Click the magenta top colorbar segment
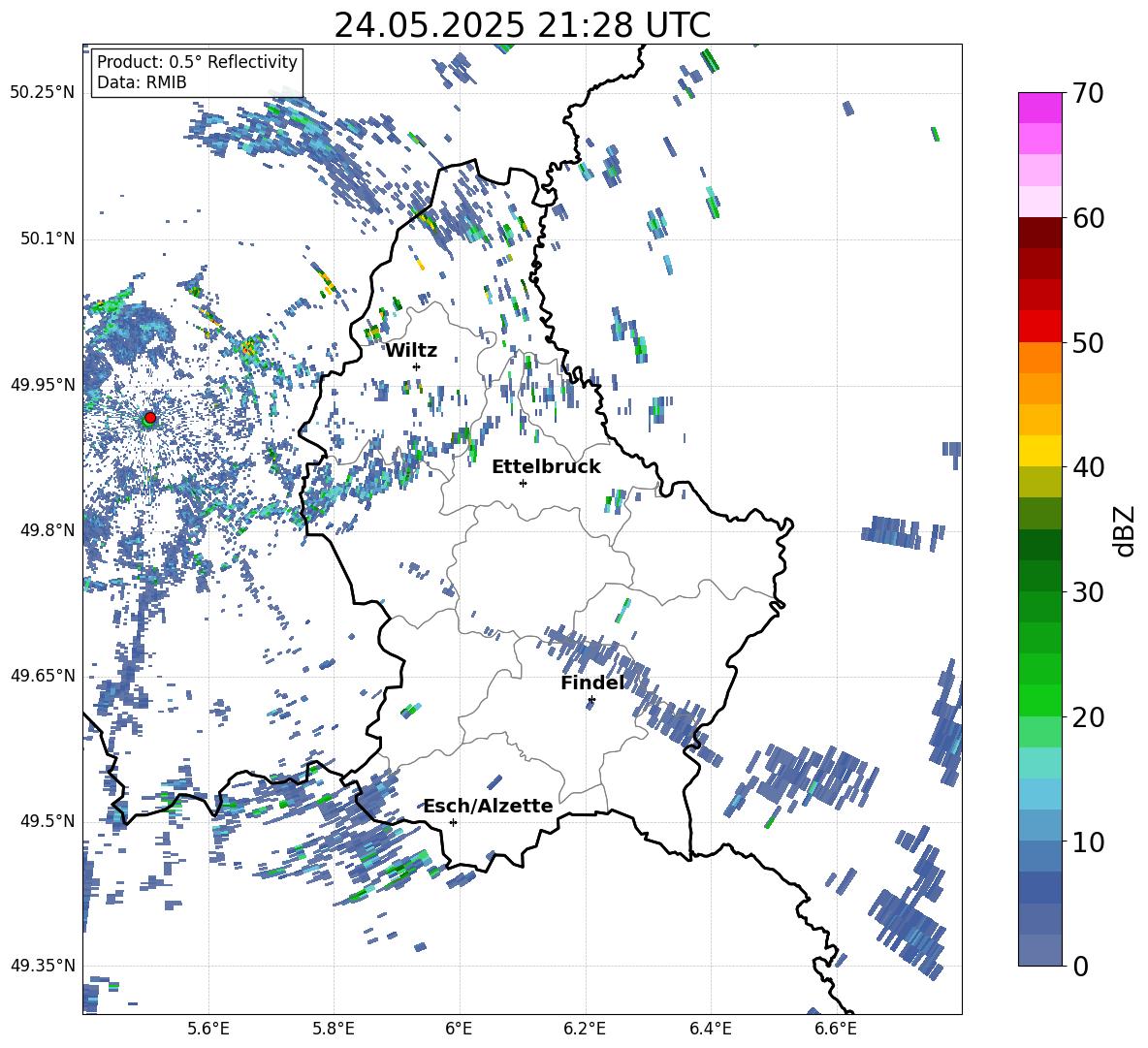This screenshot has width=1148, height=1048. pos(1039,108)
